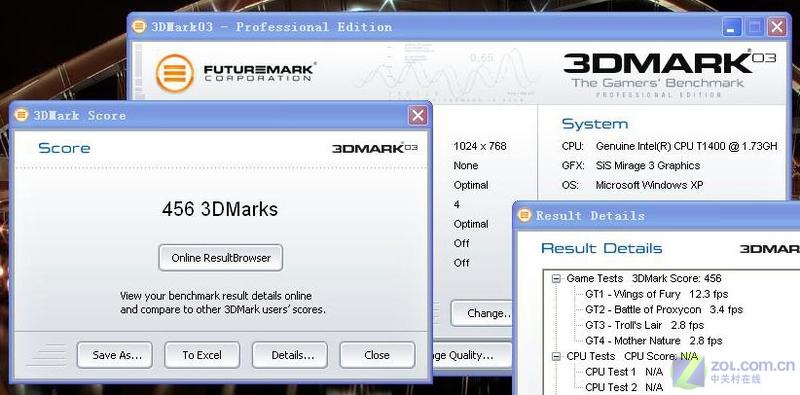Collapse the Game Tests tree node
This screenshot has width=800, height=395.
(556, 279)
